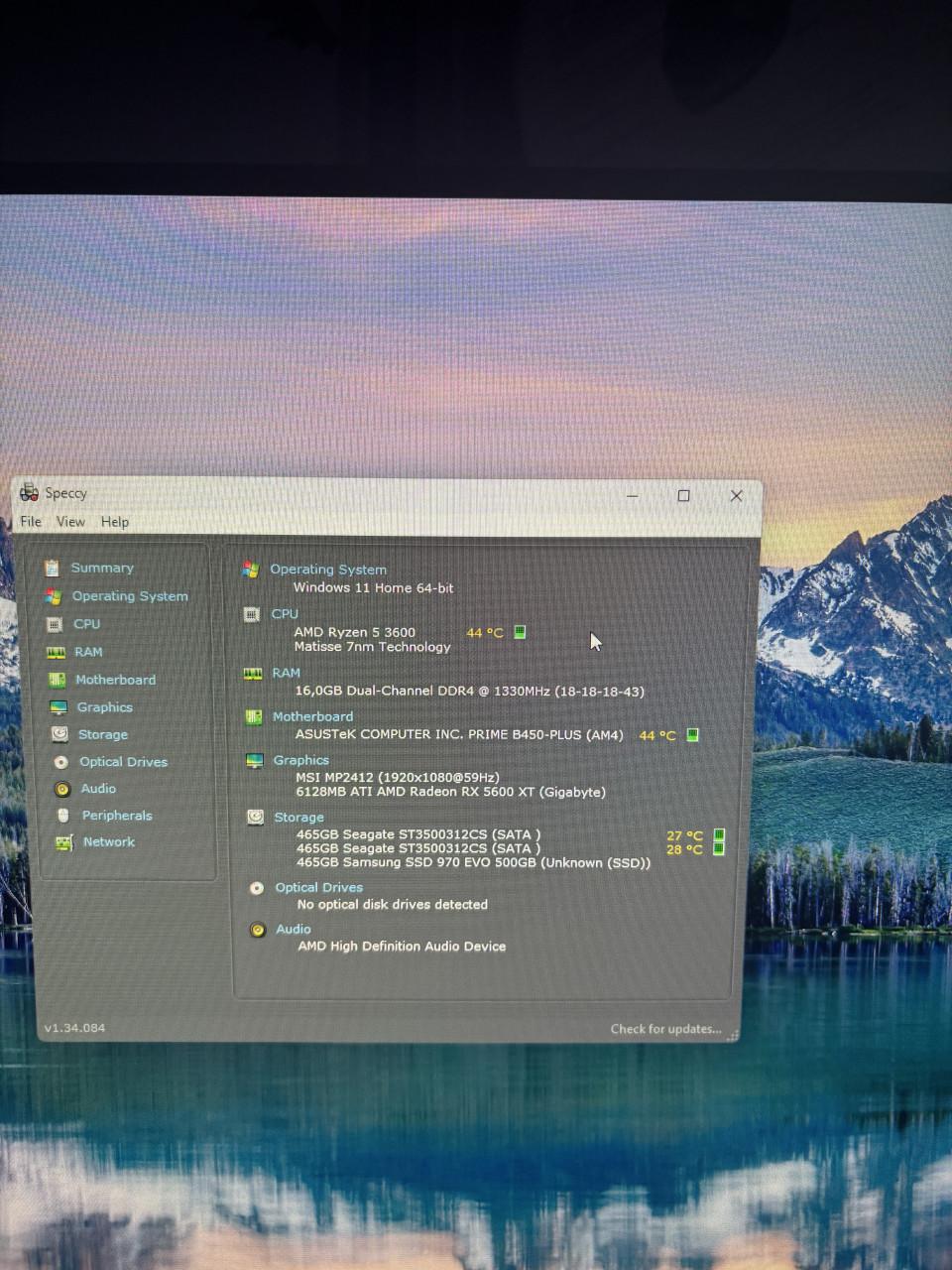Minimize the Speccy window
The height and width of the screenshot is (1270, 952).
(x=633, y=496)
